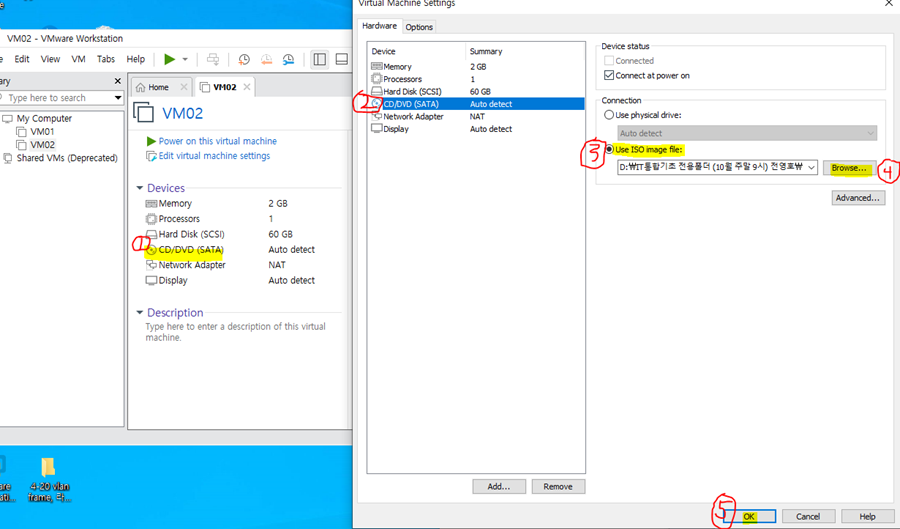Viewport: 900px width, 529px height.
Task: Click Network Adapter in VM02 summary
Action: point(192,265)
